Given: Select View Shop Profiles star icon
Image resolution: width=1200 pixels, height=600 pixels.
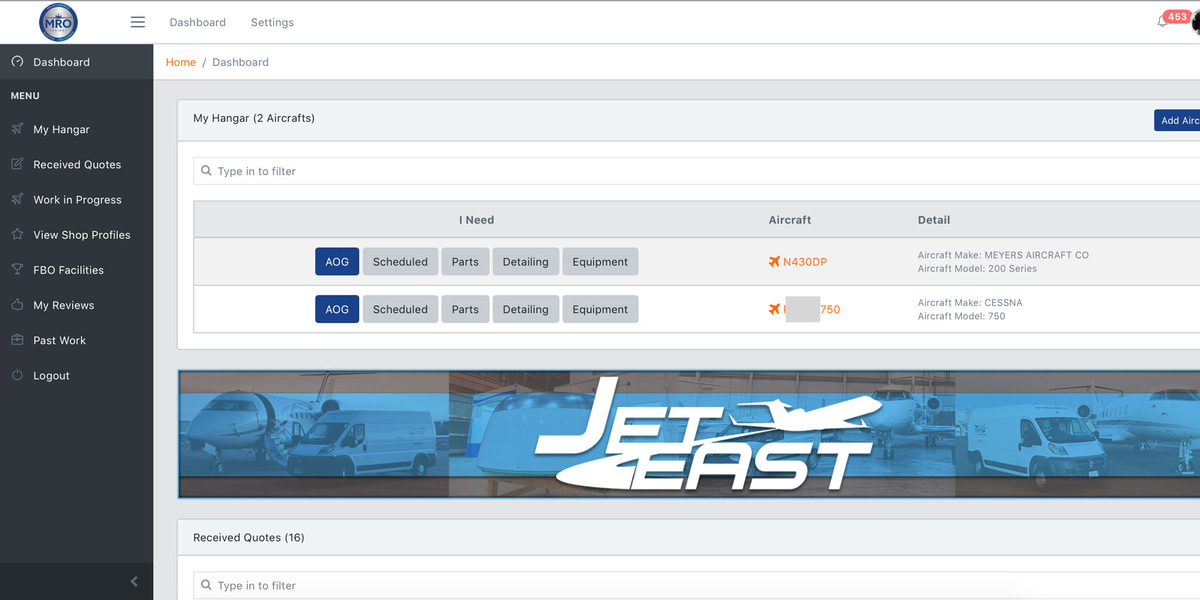Looking at the screenshot, I should coord(17,235).
